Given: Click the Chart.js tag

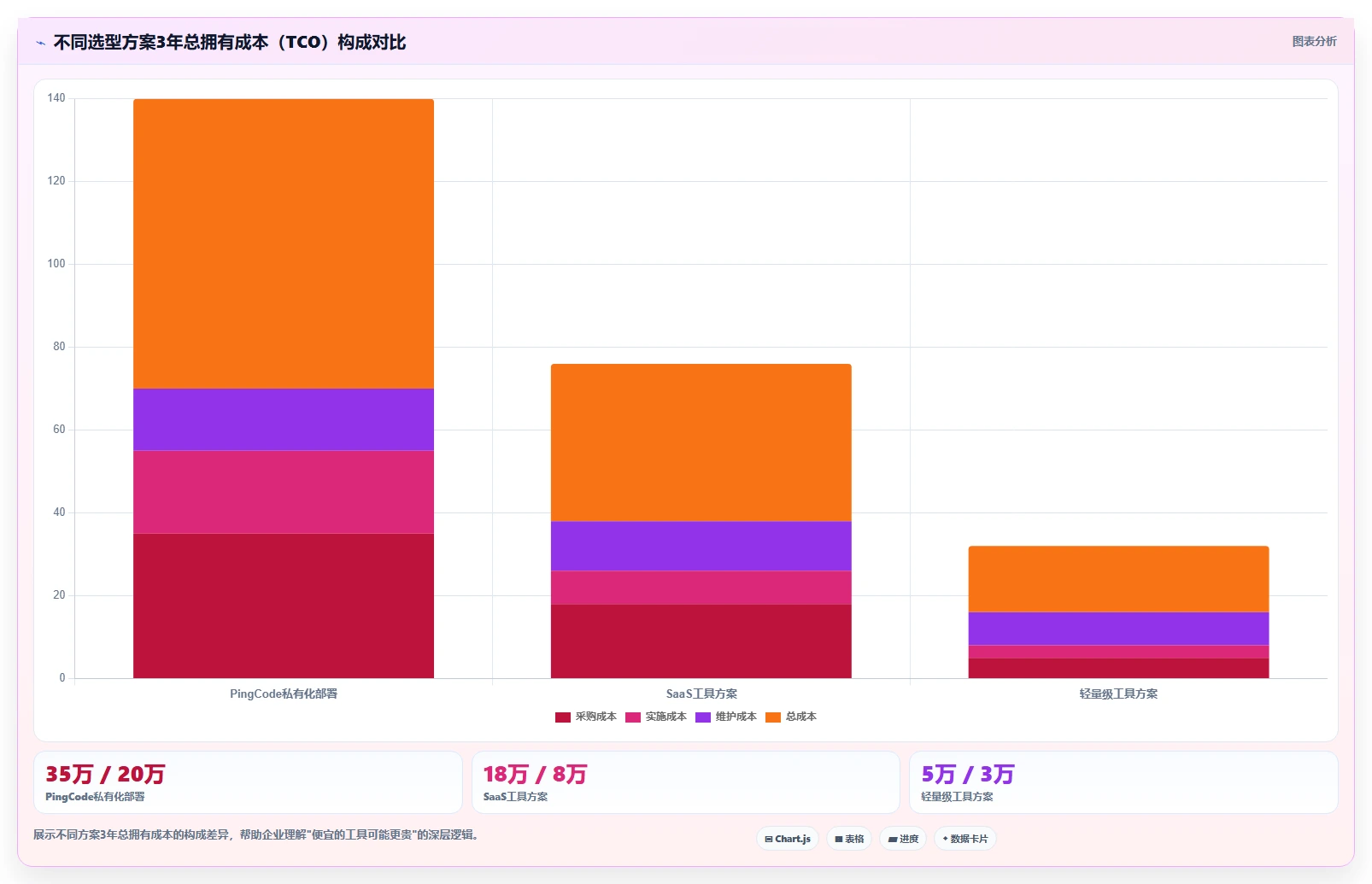Looking at the screenshot, I should click(x=788, y=839).
